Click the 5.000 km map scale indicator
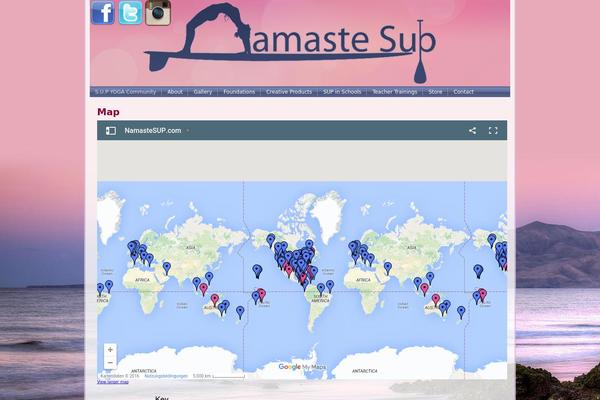This screenshot has width=600, height=400. point(218,376)
